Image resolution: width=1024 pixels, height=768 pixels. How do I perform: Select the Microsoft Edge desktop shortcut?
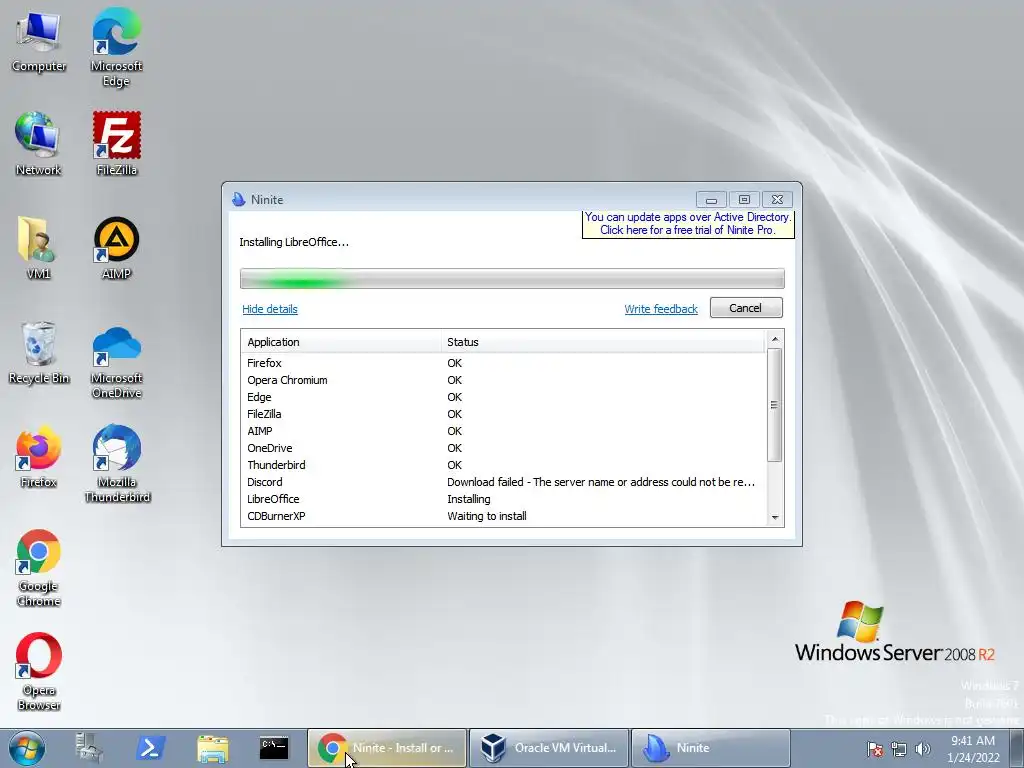click(116, 48)
